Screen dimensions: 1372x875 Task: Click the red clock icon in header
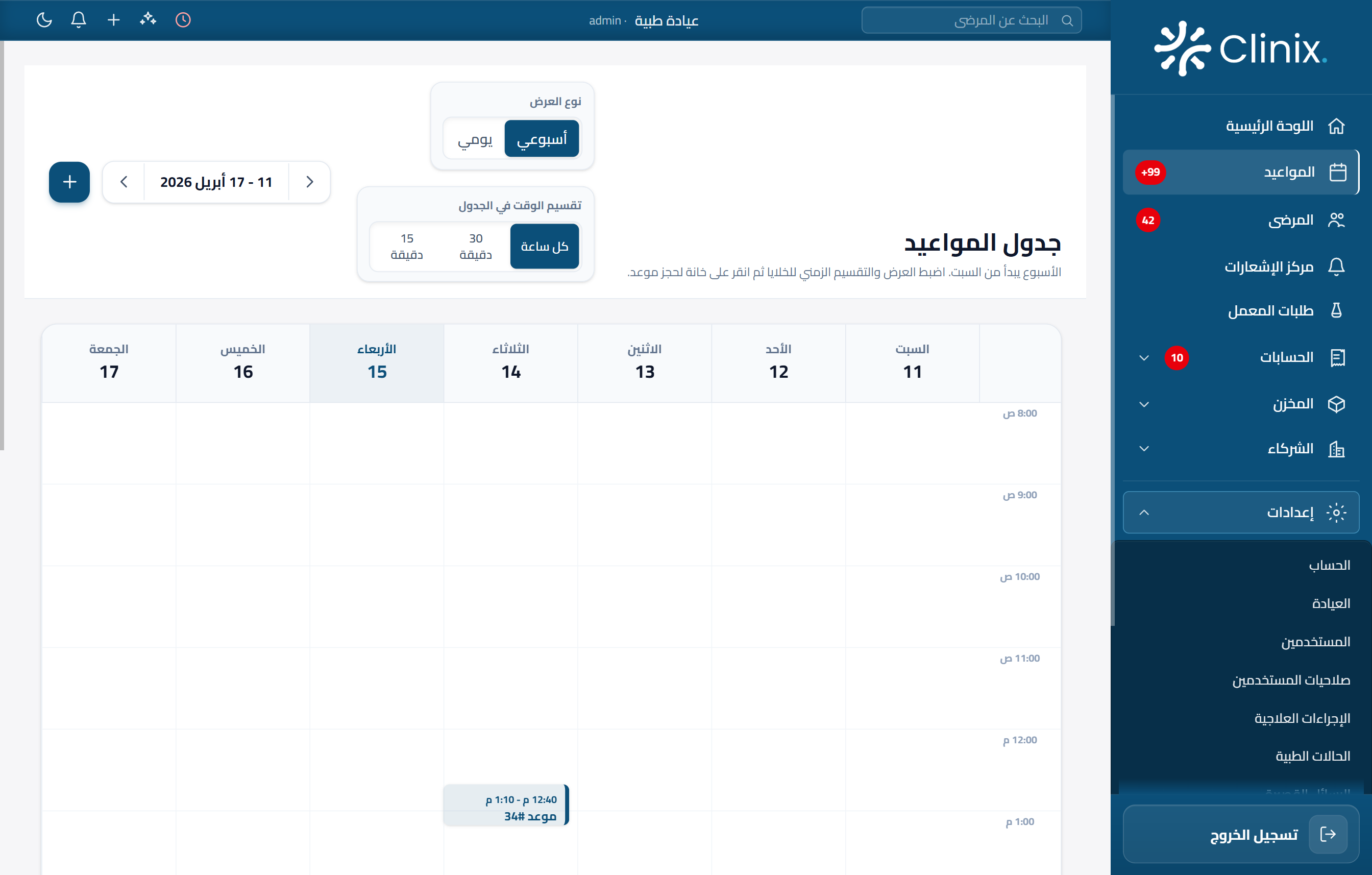click(183, 20)
